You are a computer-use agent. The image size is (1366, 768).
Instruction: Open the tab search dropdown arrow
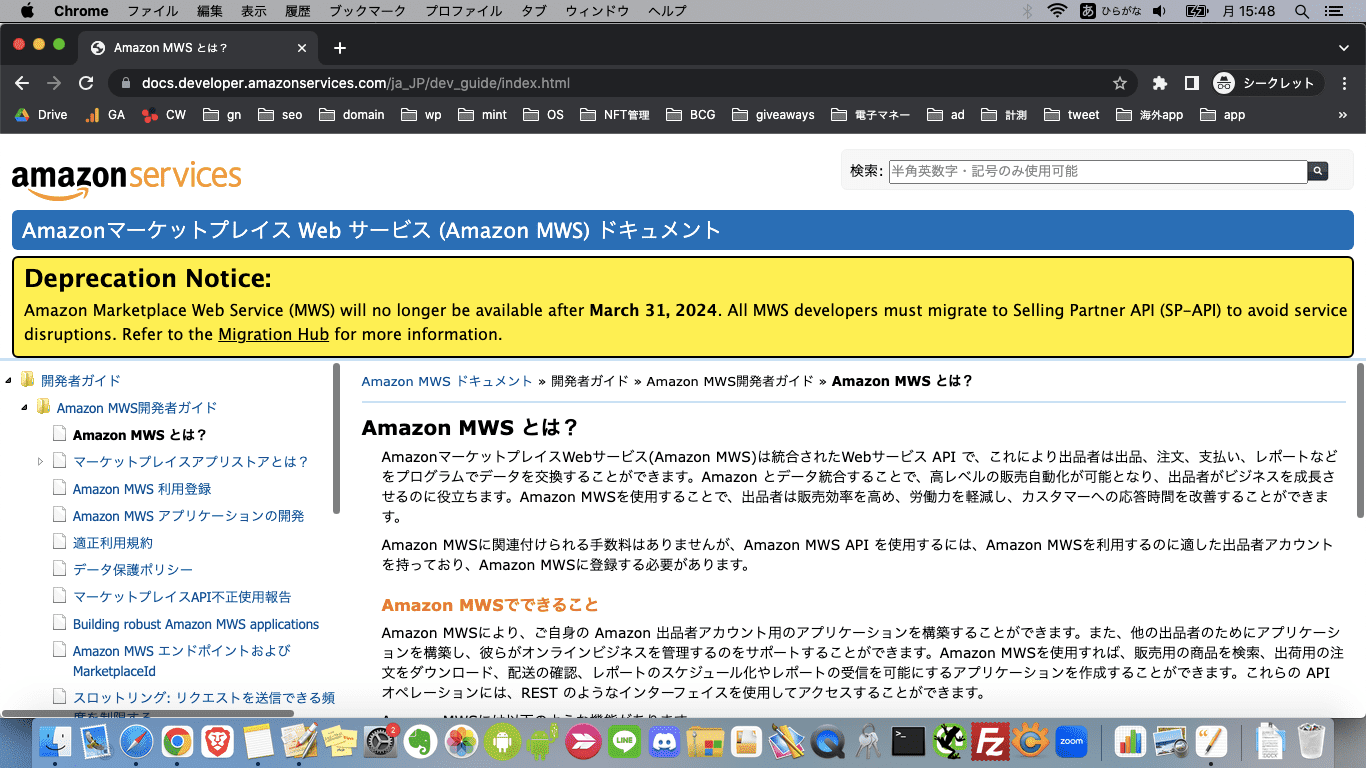point(1344,47)
